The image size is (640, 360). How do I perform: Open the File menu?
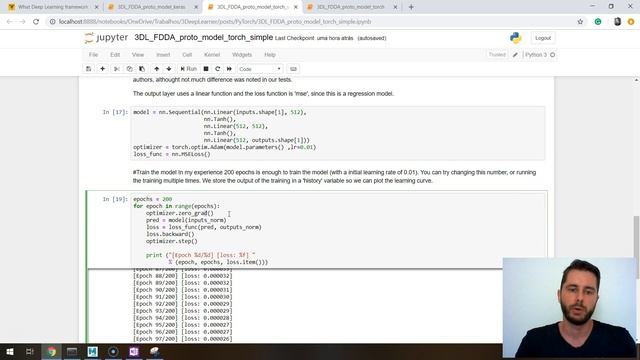tap(93, 55)
